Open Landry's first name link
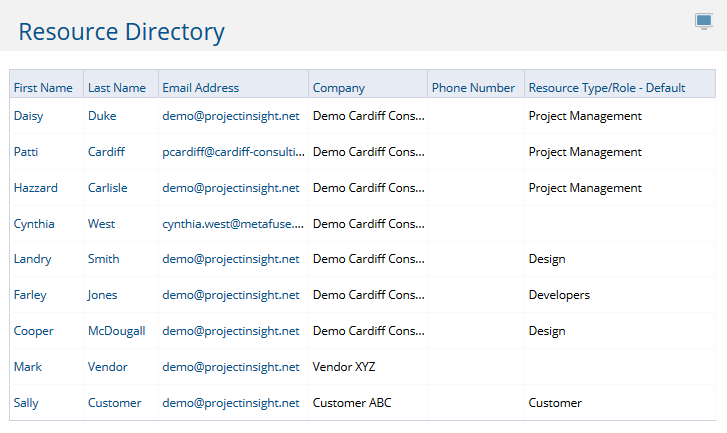727x433 pixels. coord(32,259)
